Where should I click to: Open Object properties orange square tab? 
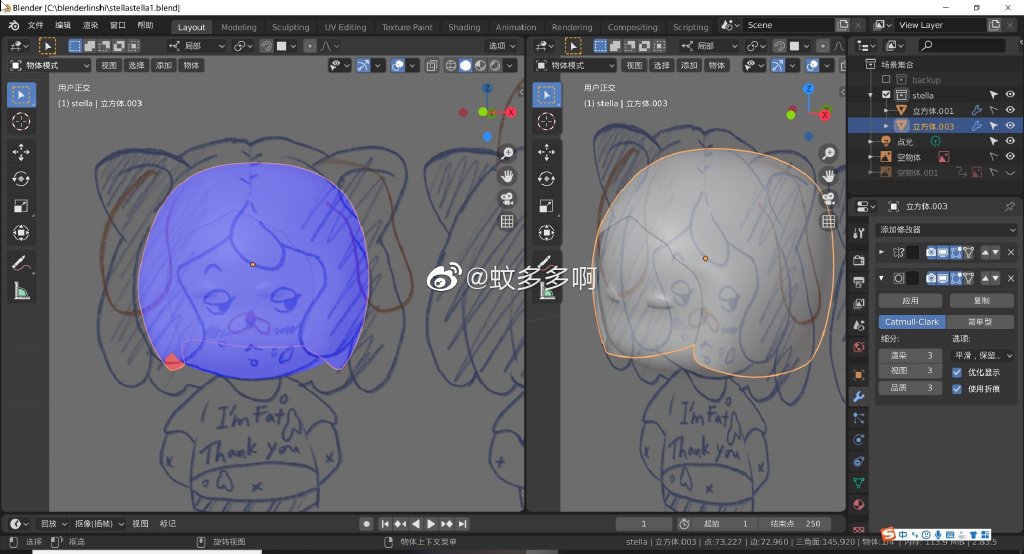pyautogui.click(x=859, y=375)
